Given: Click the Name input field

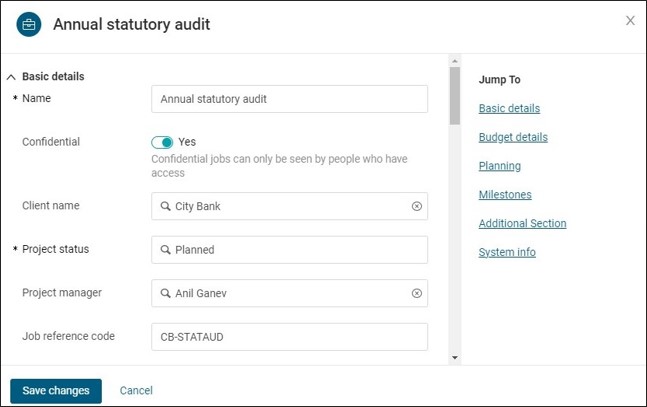Looking at the screenshot, I should click(289, 99).
